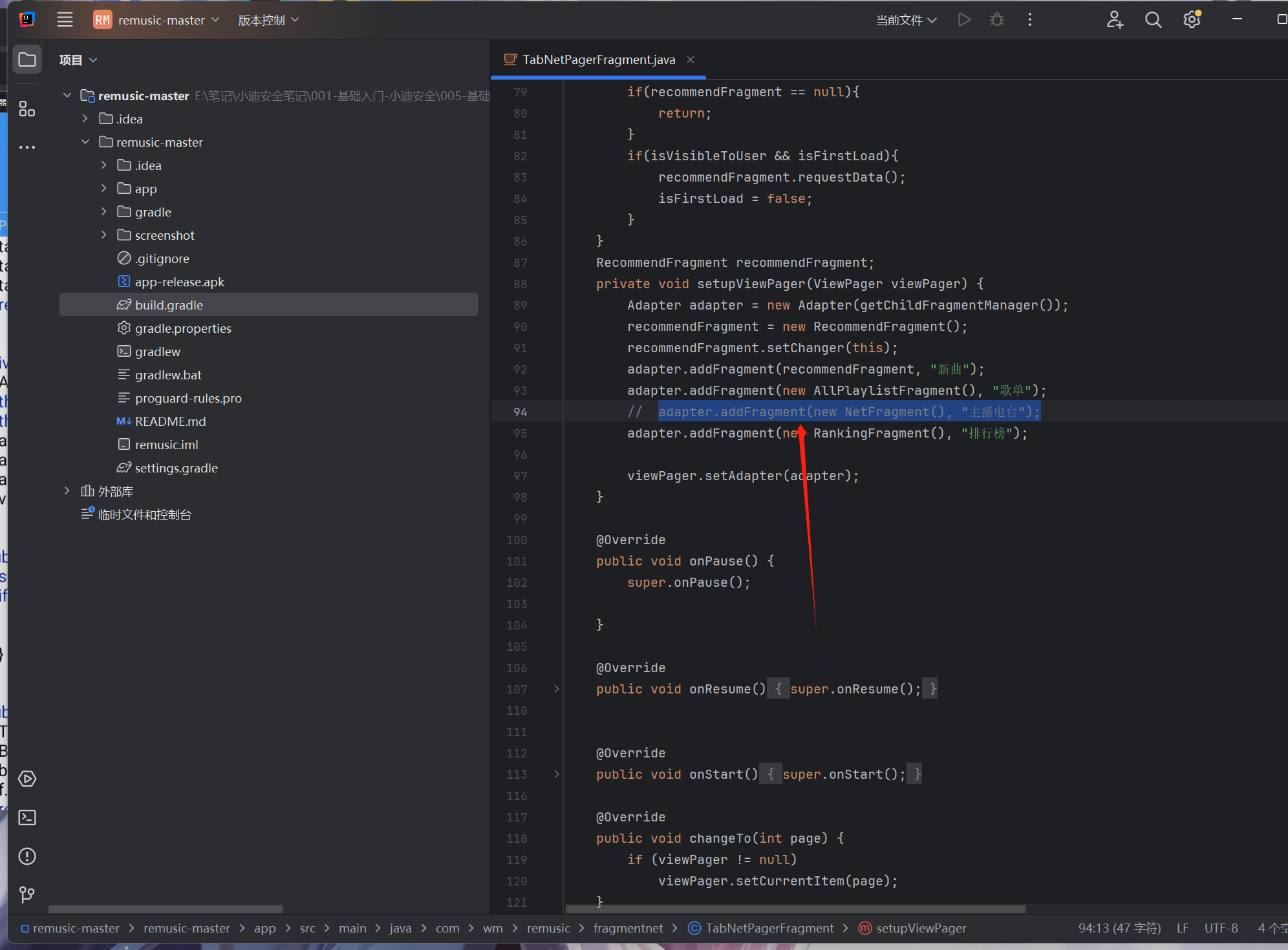Click the editor horizontal scrollbar
1288x950 pixels.
click(795, 909)
